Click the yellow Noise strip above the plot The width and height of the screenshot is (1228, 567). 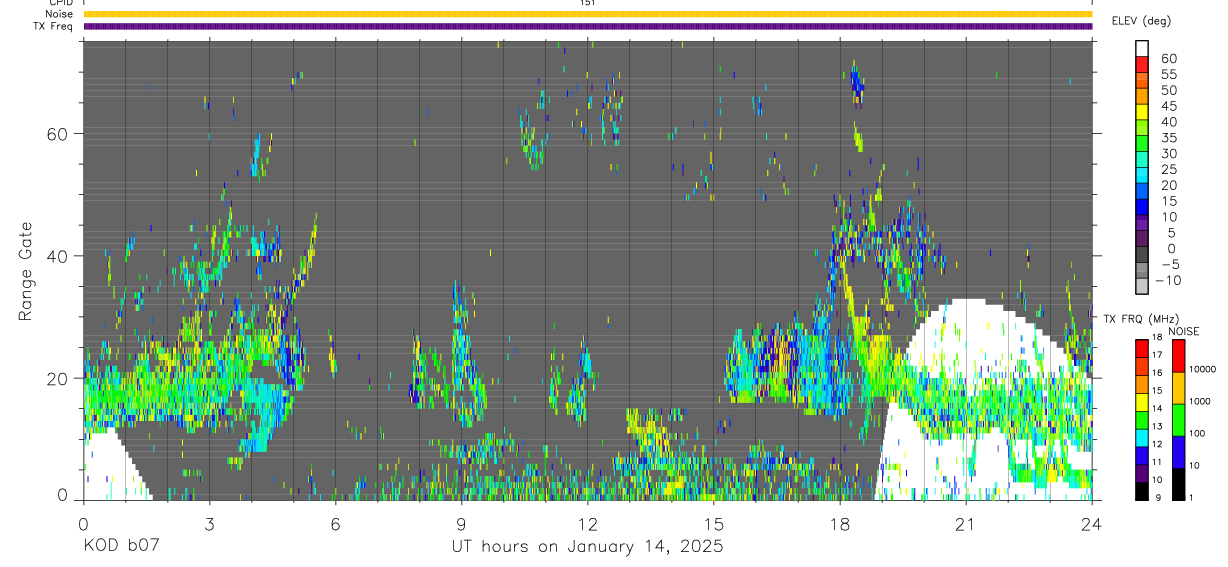click(587, 14)
